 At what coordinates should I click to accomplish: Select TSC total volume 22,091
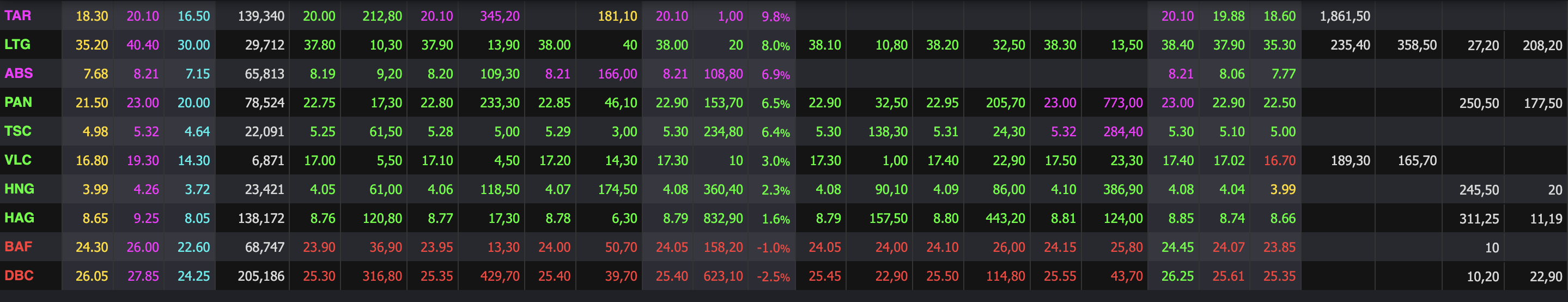(x=265, y=132)
